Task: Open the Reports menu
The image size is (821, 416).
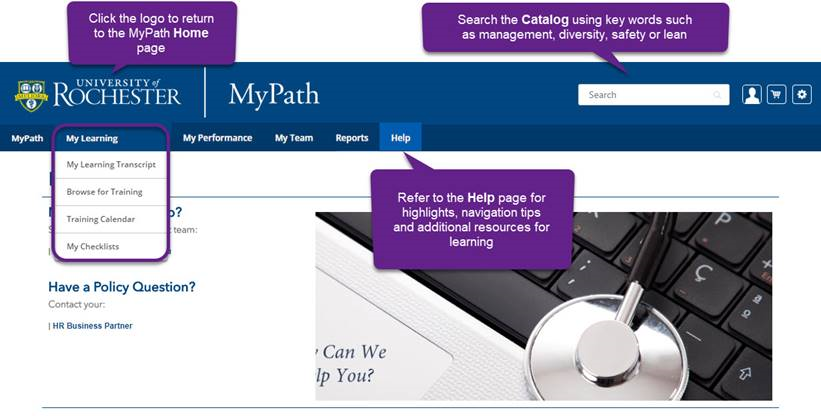Action: pyautogui.click(x=352, y=138)
